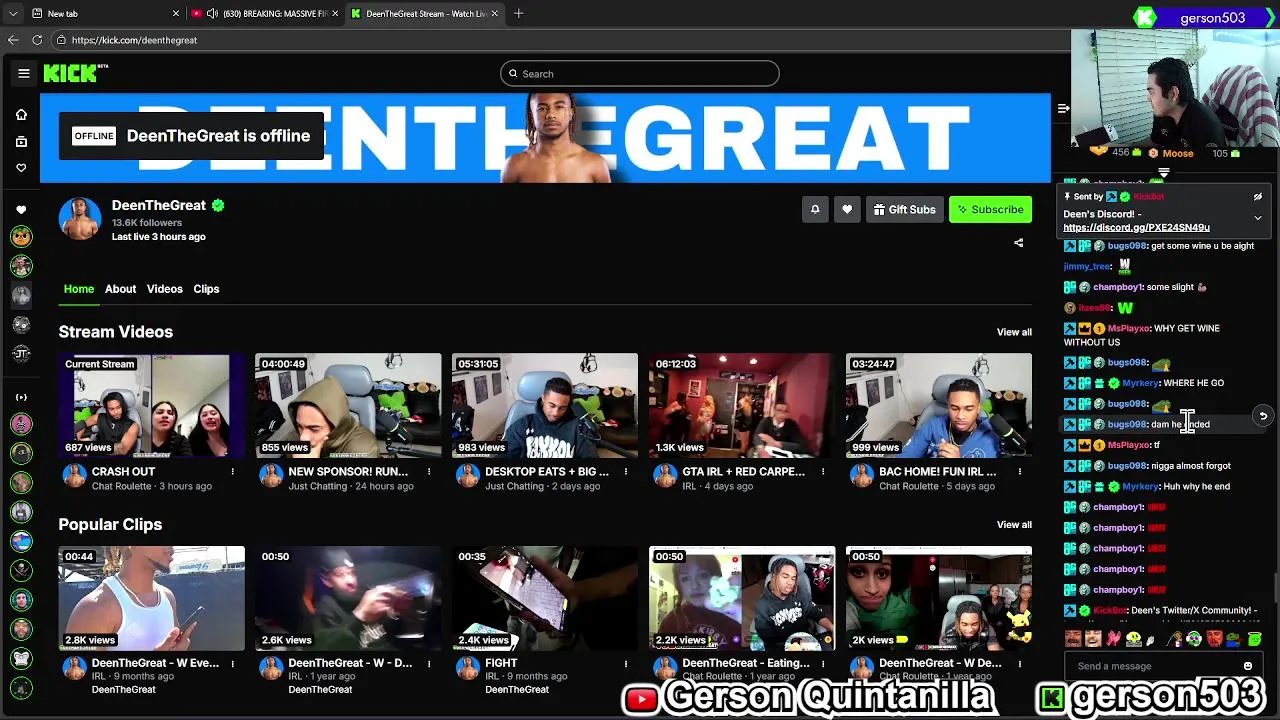Hide the pinned KickBot message

[x=1258, y=197]
